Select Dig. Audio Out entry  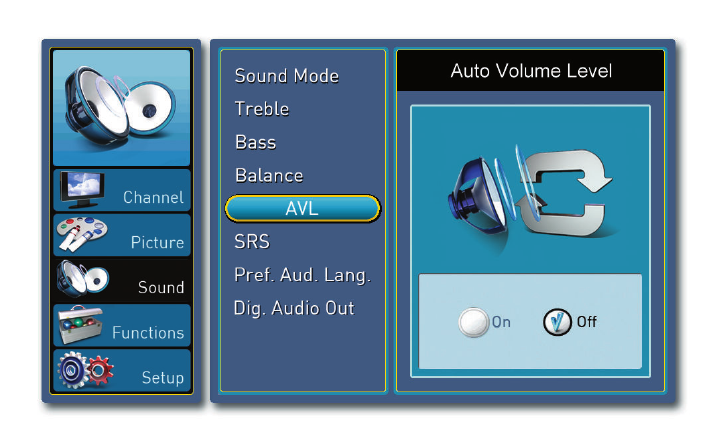click(294, 308)
